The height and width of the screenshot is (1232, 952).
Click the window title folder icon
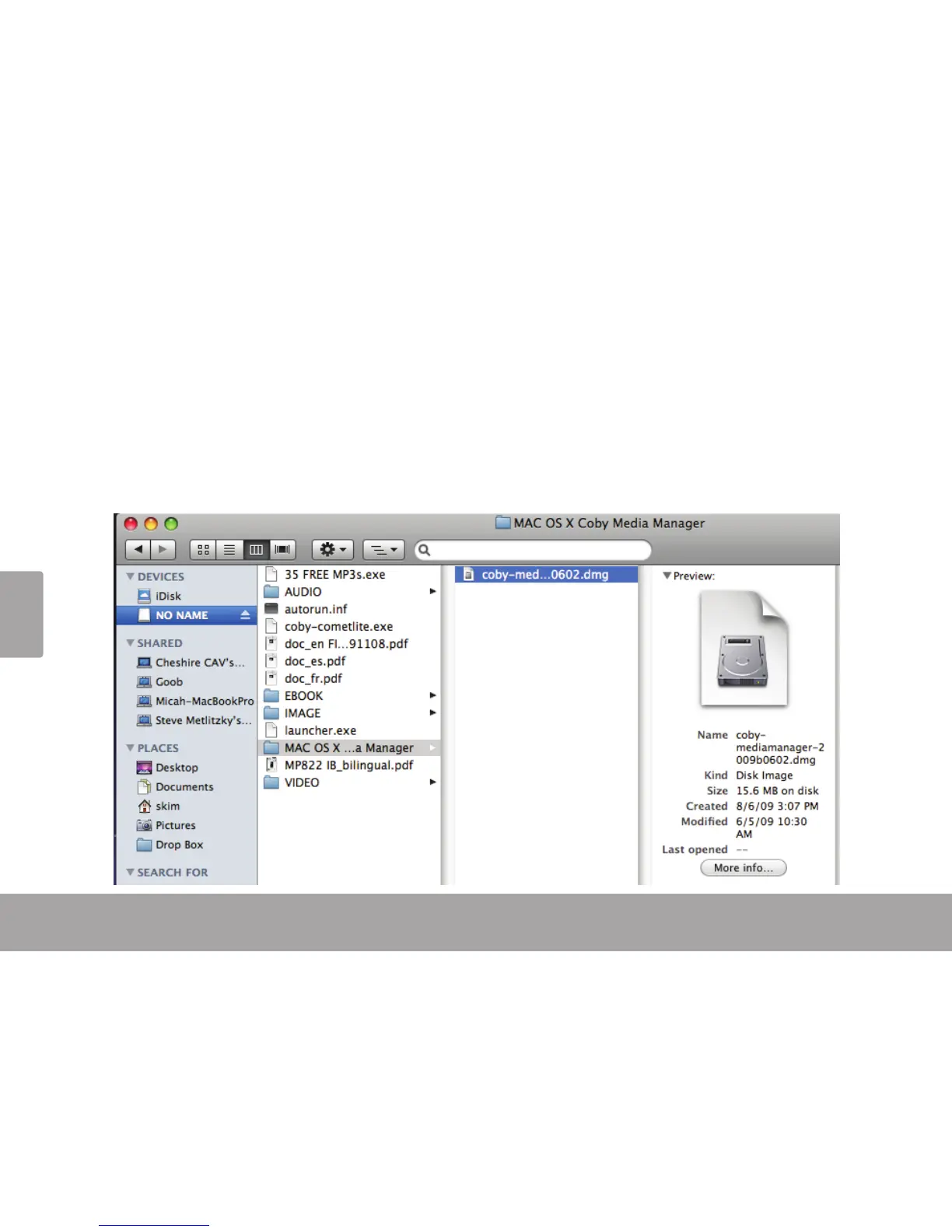503,523
